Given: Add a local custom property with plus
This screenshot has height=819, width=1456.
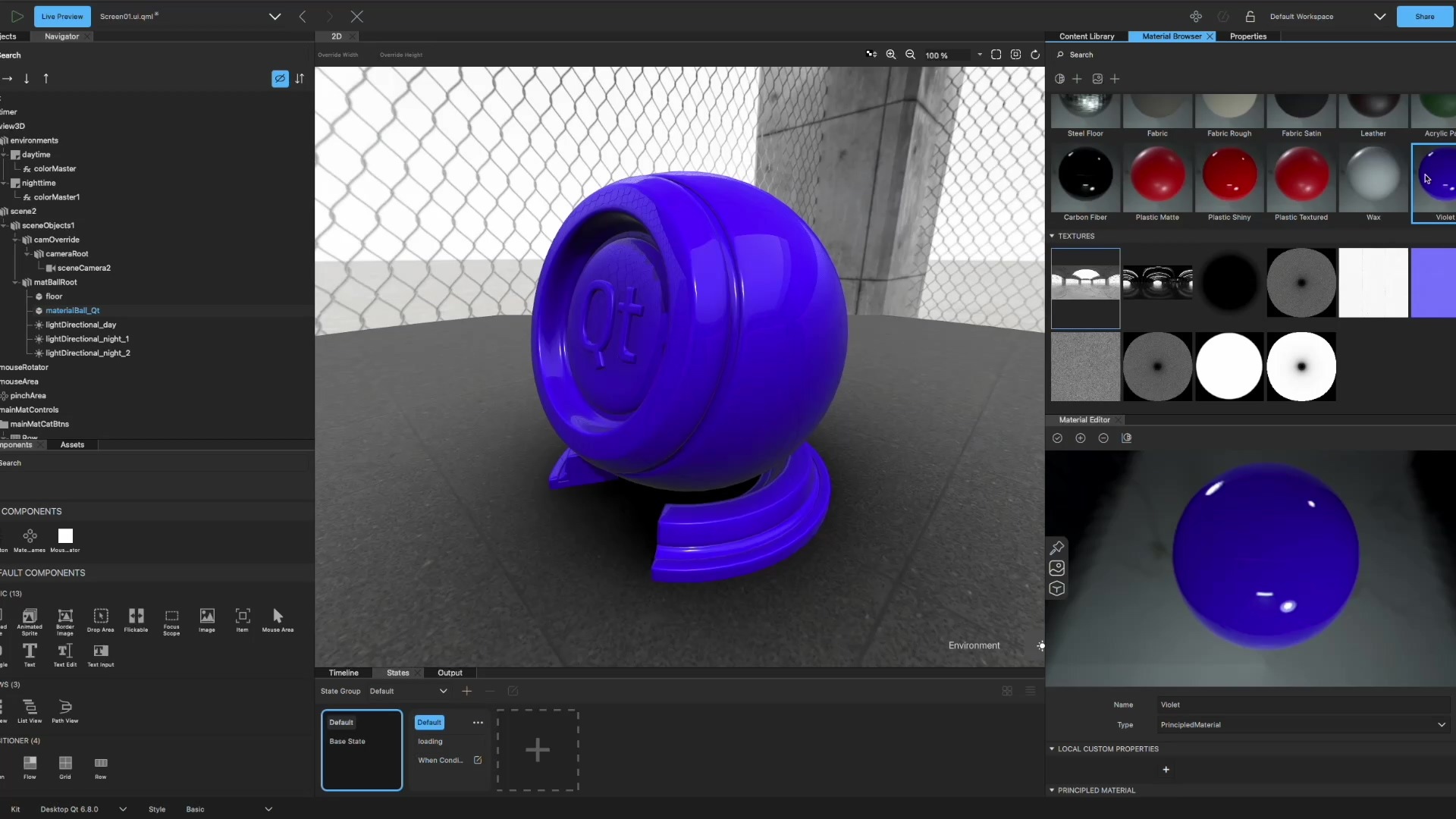Looking at the screenshot, I should (1166, 770).
